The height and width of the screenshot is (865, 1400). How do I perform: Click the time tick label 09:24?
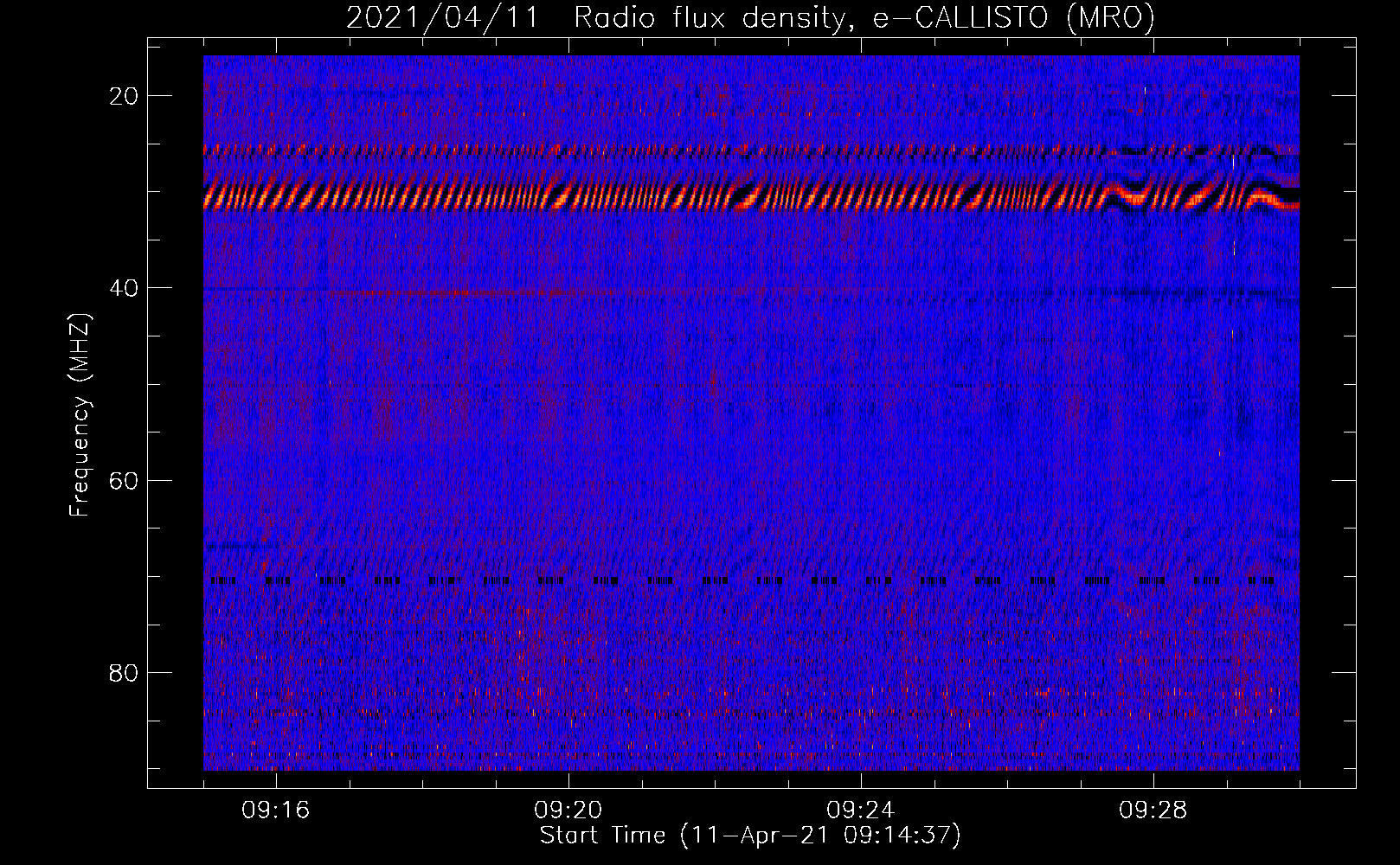pyautogui.click(x=861, y=811)
